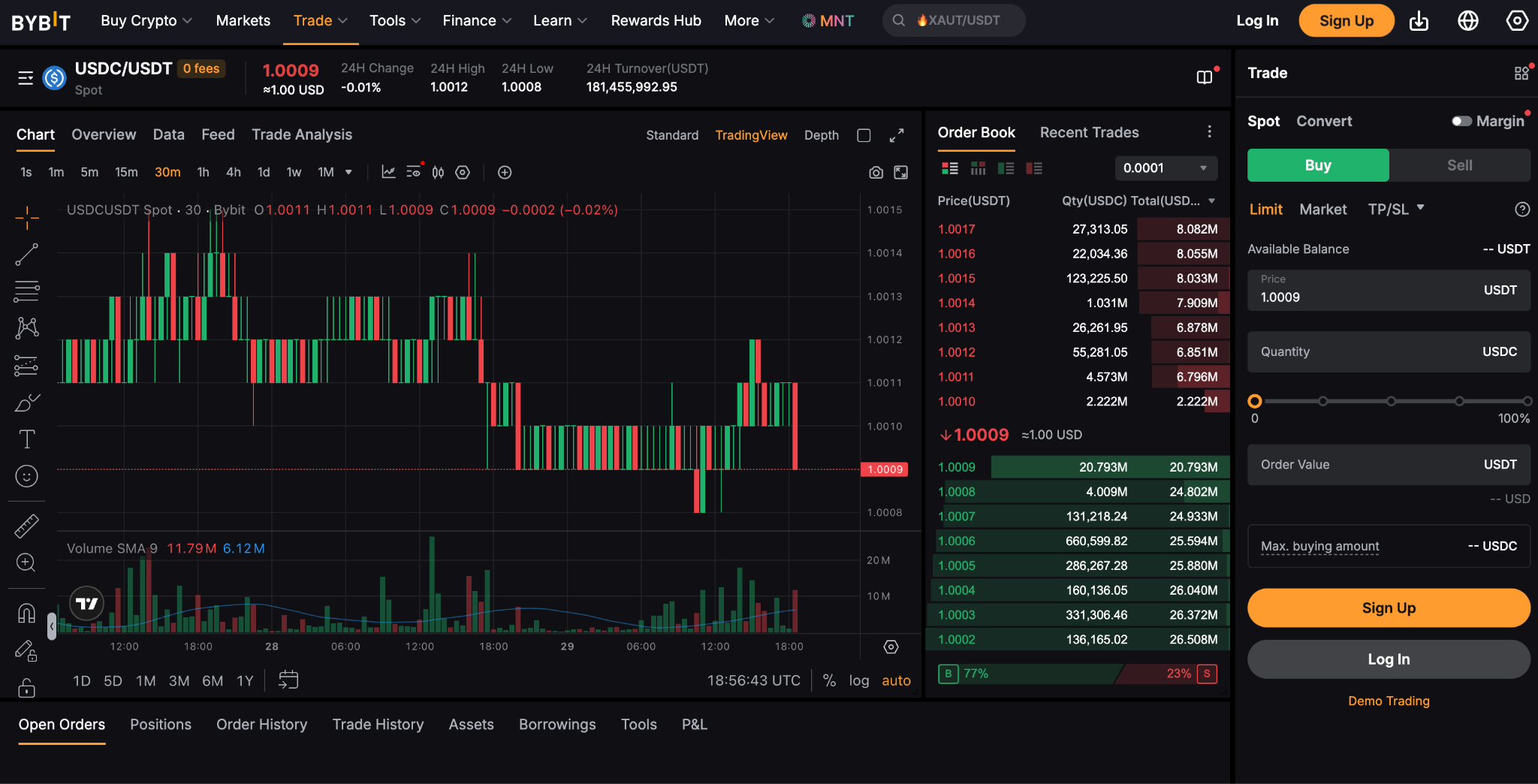1538x784 pixels.
Task: Select the crosshair cursor tool
Action: click(x=27, y=218)
